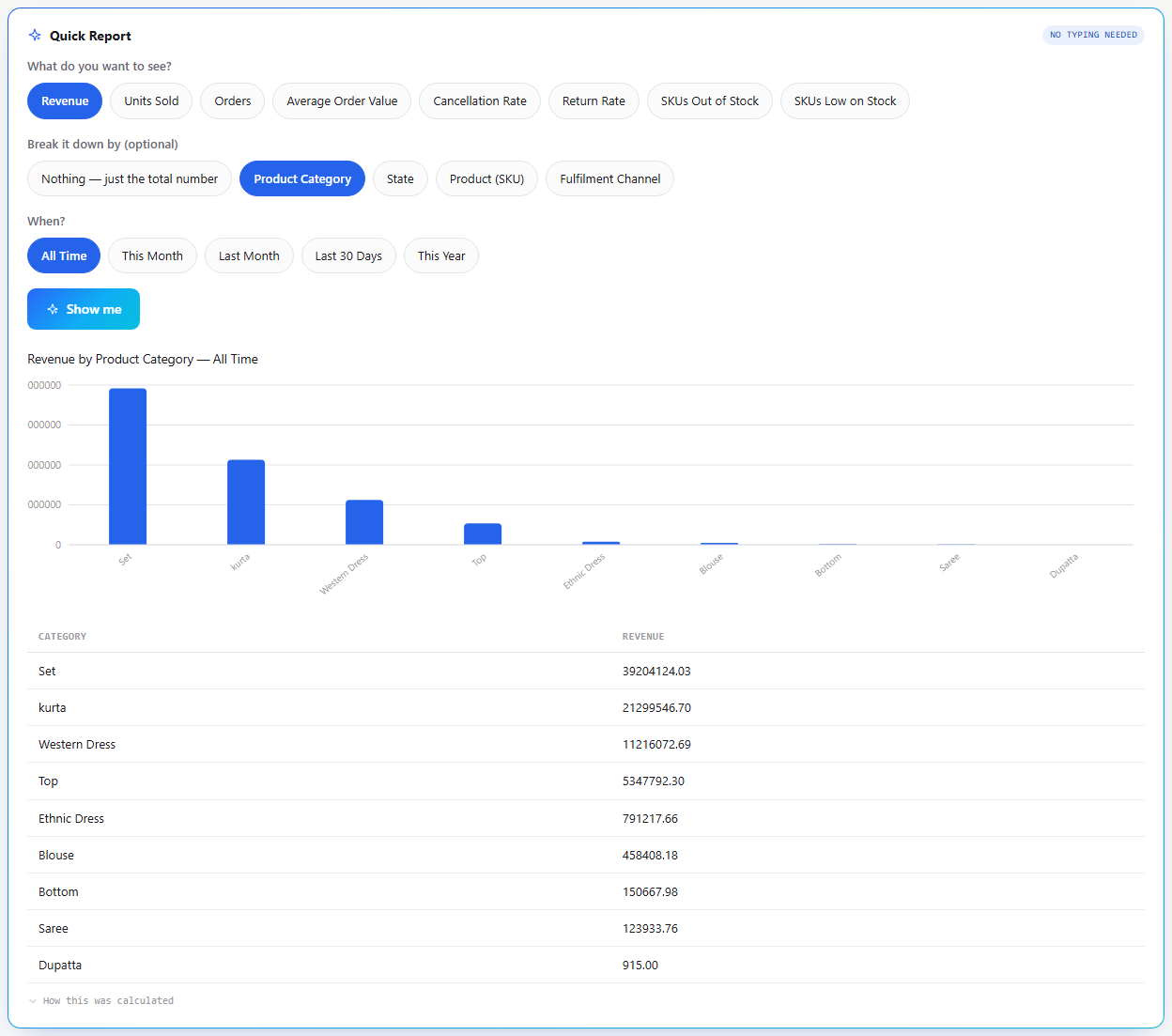
Task: Select the Top category table cell
Action: click(x=48, y=781)
